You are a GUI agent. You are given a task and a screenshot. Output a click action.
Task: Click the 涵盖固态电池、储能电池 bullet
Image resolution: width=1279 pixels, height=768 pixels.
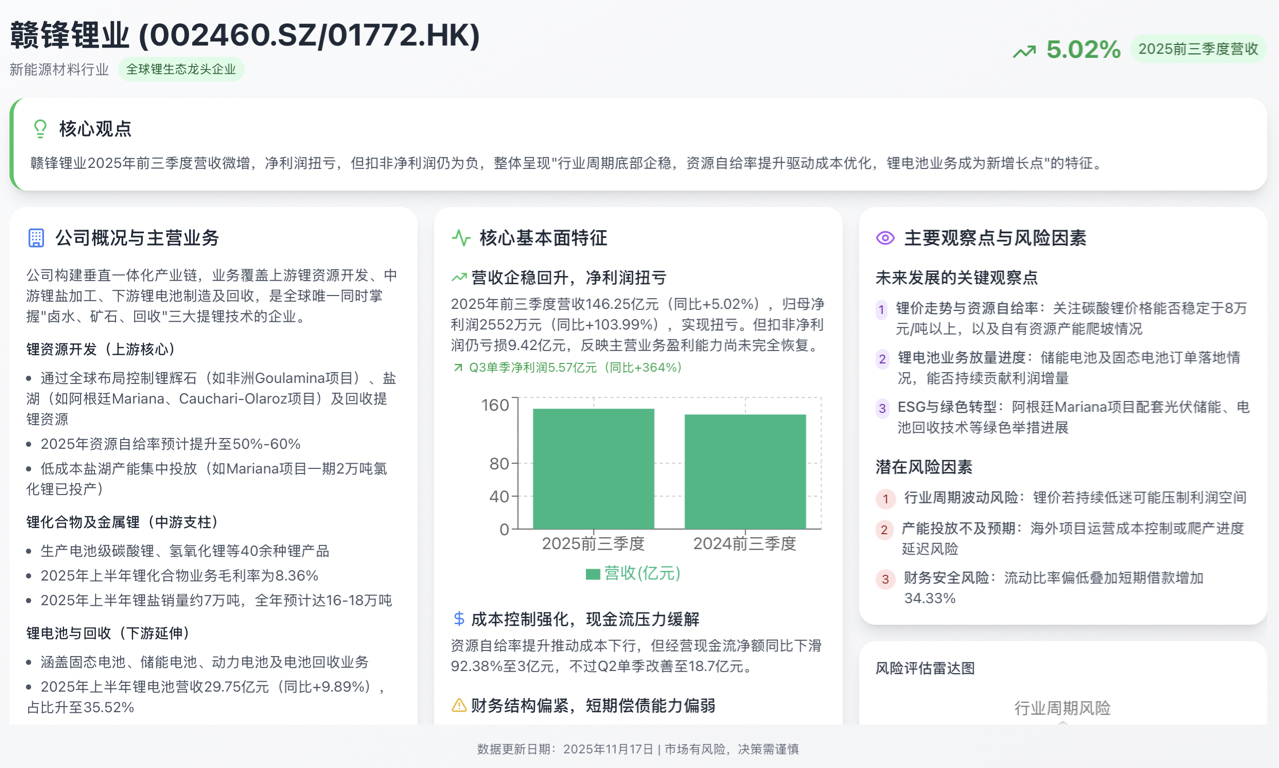205,662
